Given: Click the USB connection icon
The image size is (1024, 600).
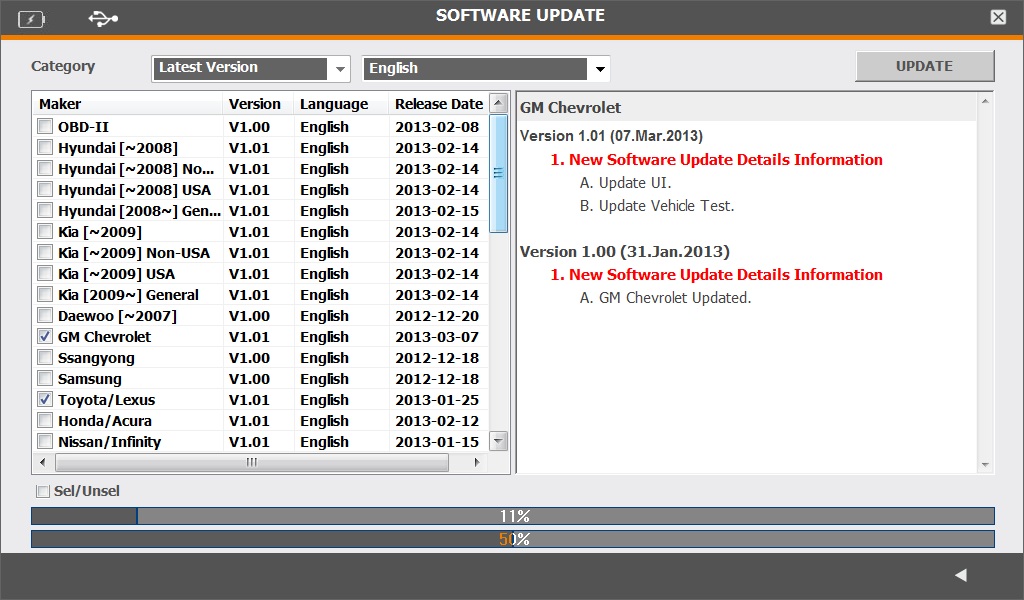Looking at the screenshot, I should [x=102, y=18].
